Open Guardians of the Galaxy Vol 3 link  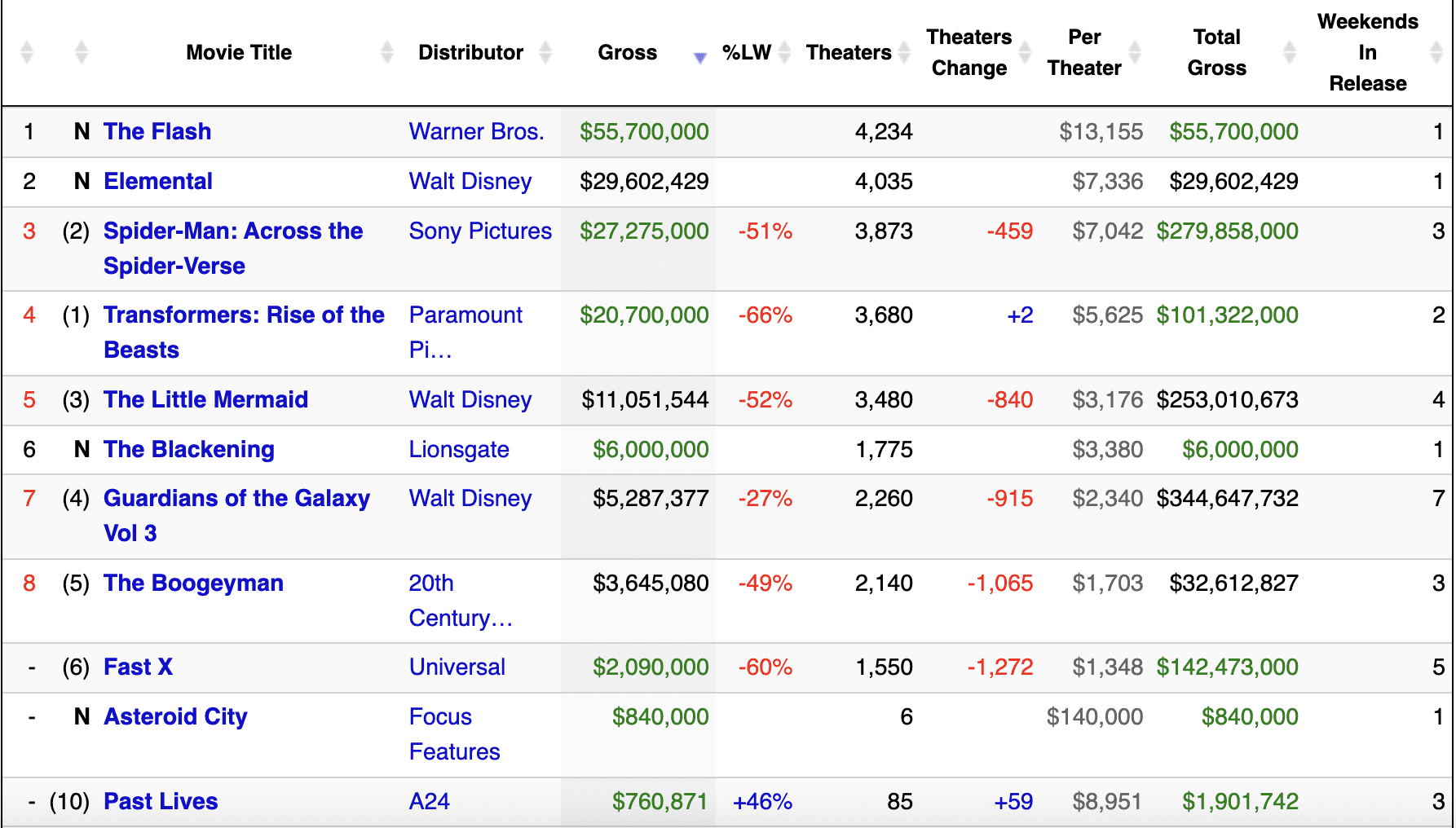236,516
